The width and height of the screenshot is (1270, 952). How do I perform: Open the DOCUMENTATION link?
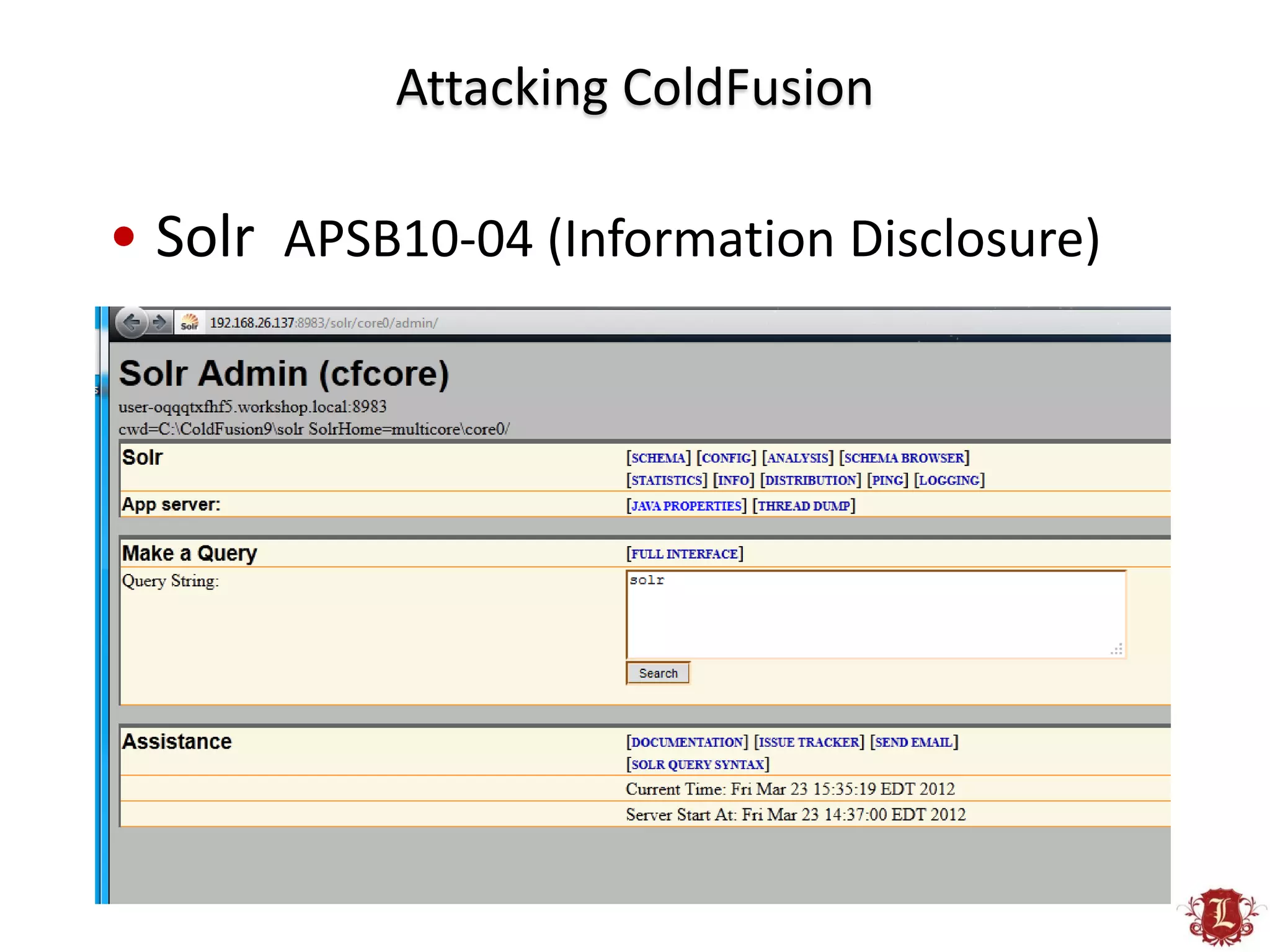click(687, 742)
